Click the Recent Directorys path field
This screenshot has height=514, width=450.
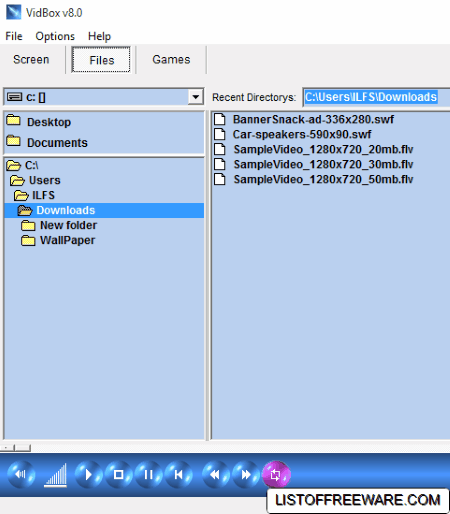point(376,97)
